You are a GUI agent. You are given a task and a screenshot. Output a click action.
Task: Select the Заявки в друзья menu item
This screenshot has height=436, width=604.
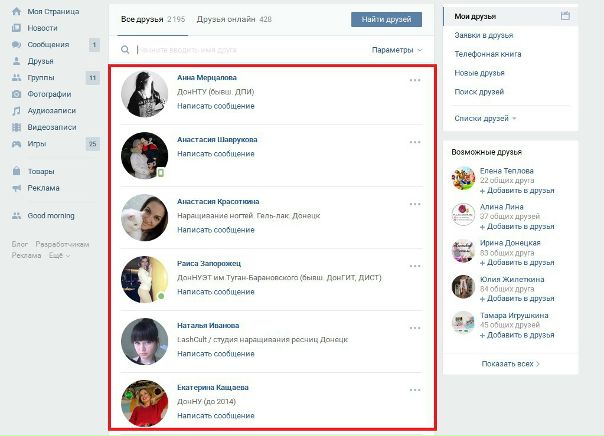coord(483,35)
